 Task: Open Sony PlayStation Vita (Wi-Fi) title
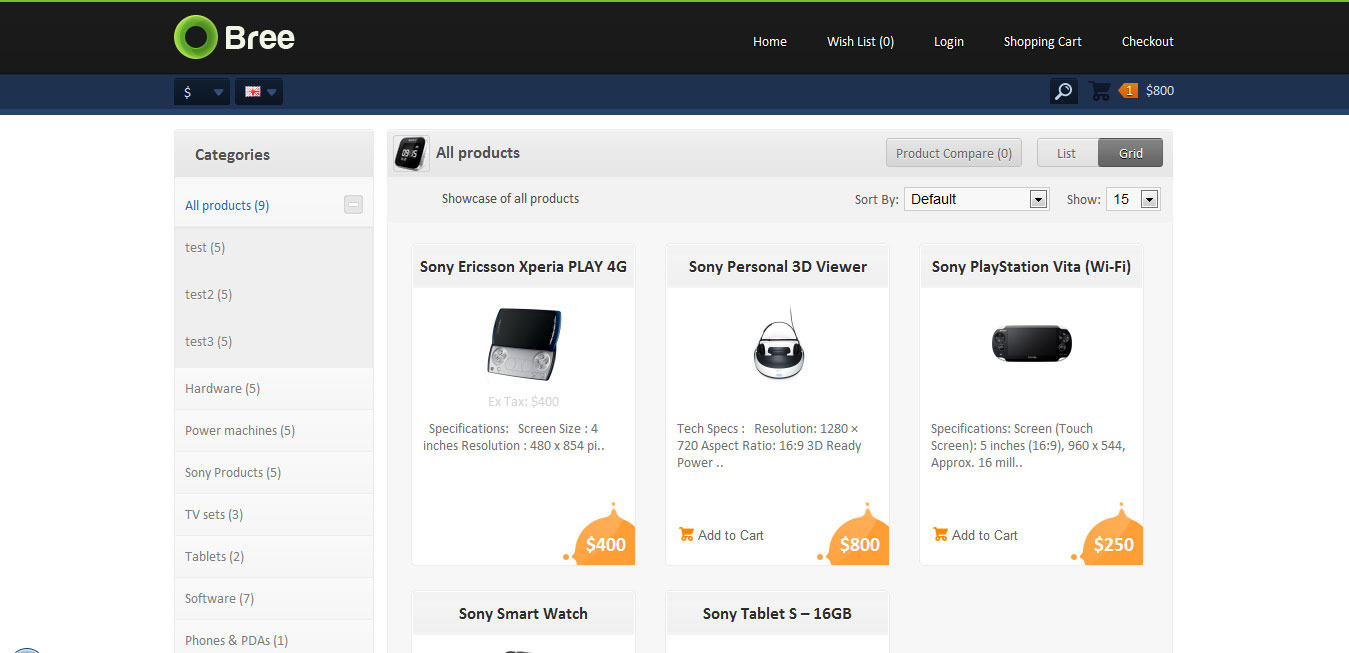pyautogui.click(x=1031, y=266)
